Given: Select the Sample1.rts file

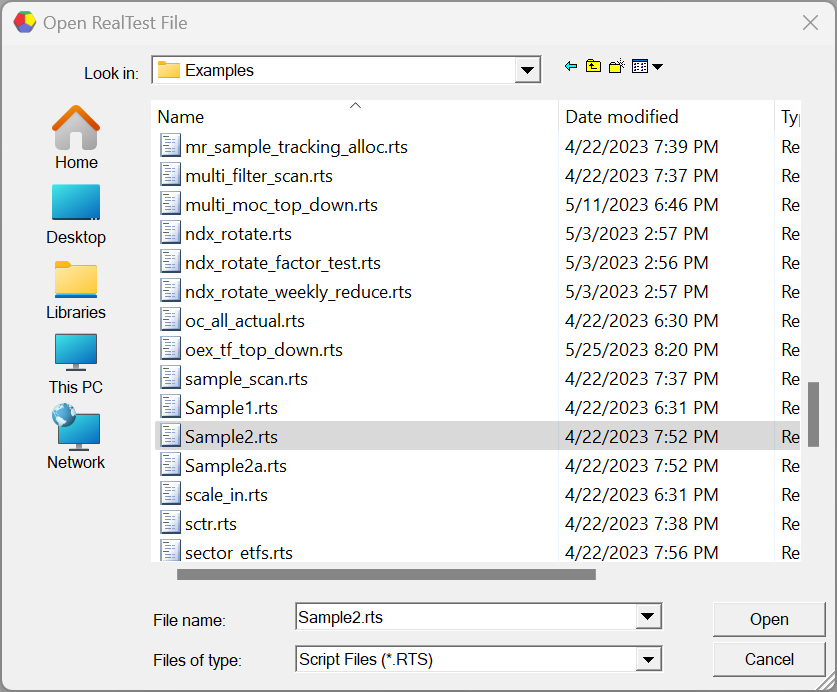Looking at the screenshot, I should pos(231,408).
